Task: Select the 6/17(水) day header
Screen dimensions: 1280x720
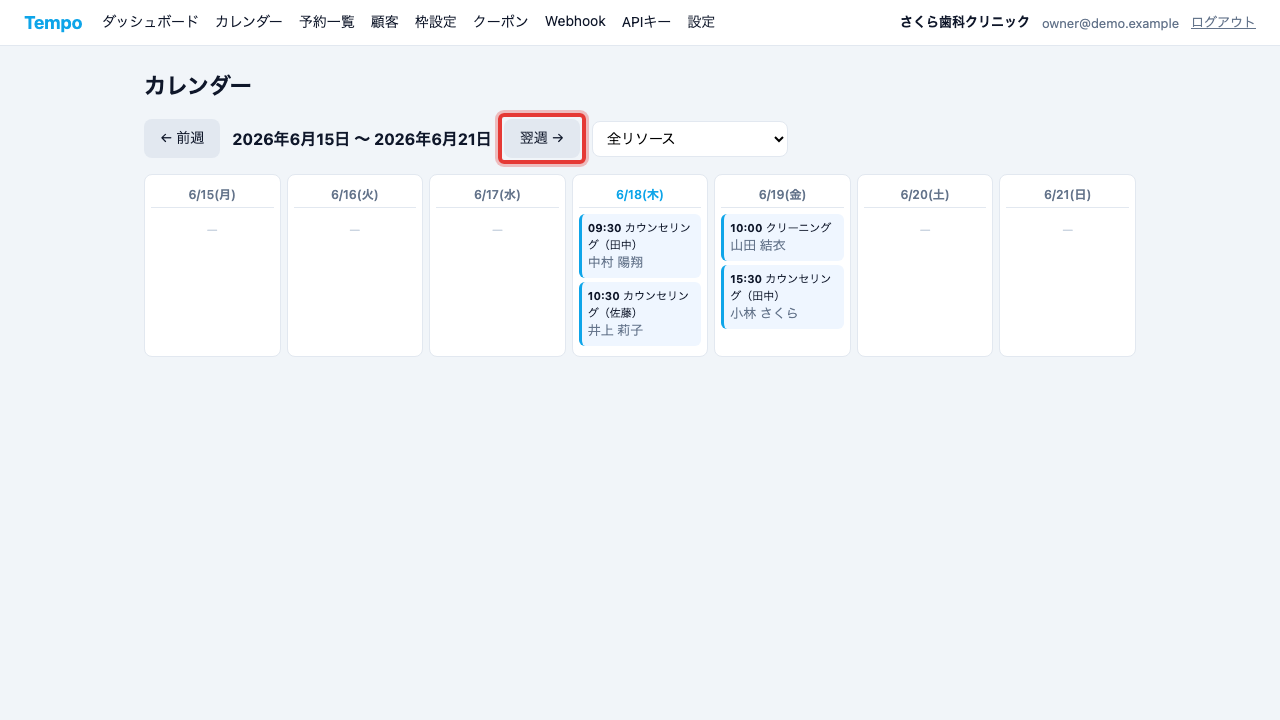Action: tap(497, 195)
